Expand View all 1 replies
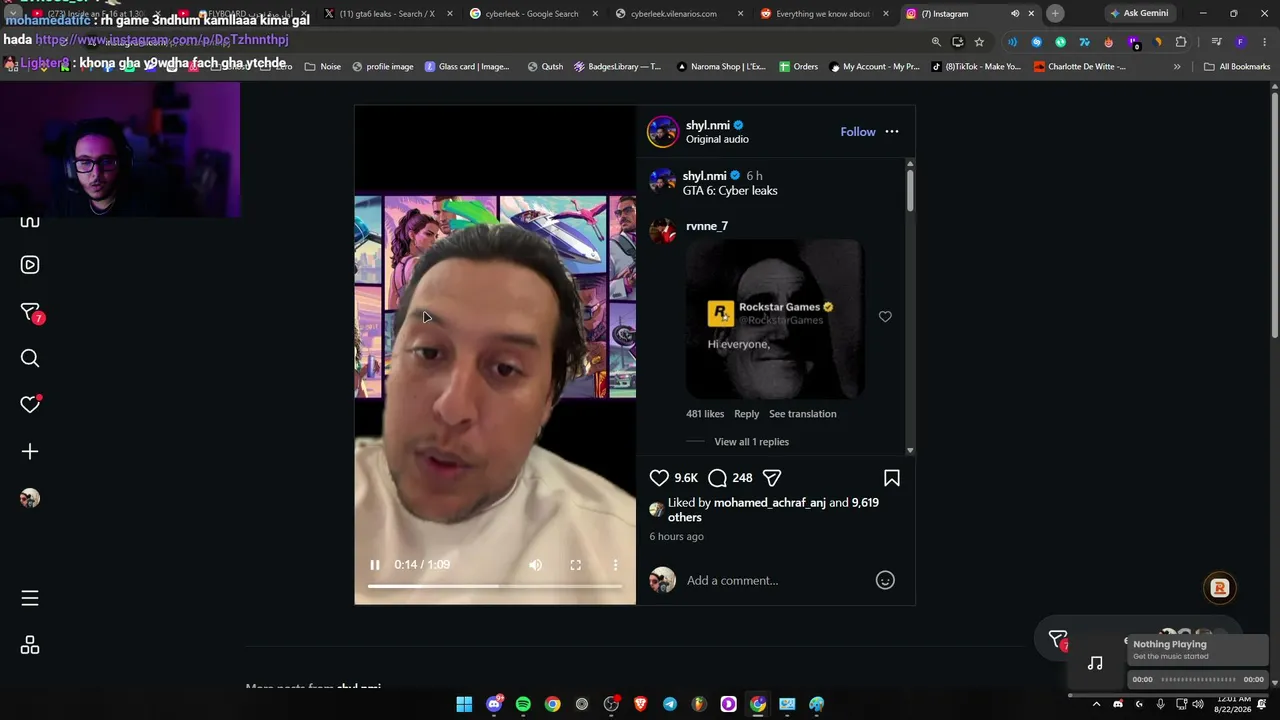1280x720 pixels. 752,442
